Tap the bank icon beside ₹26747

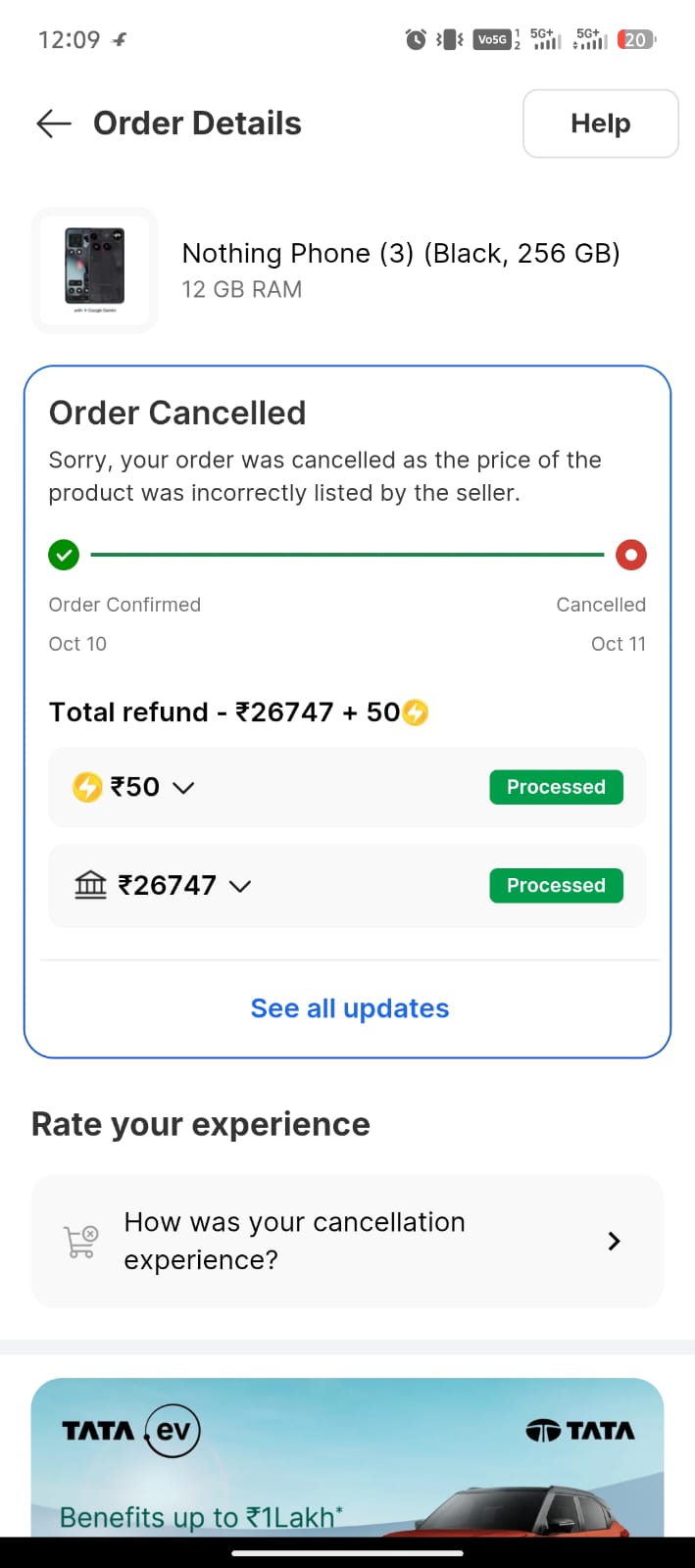click(90, 886)
